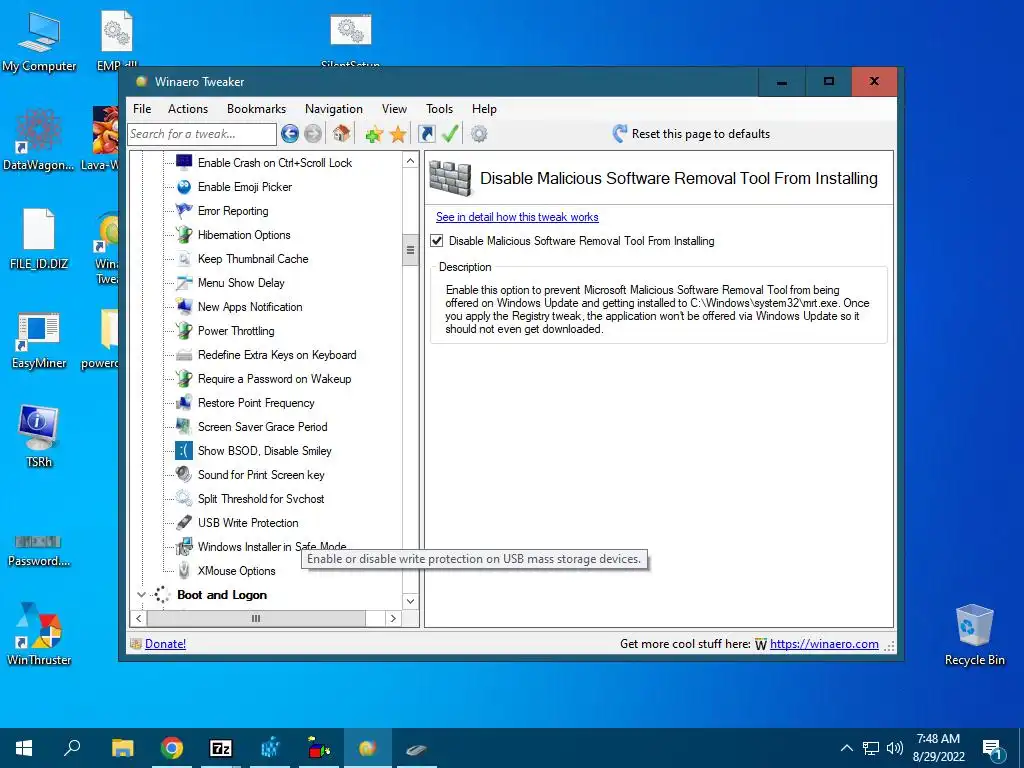
Task: Click the USB Write Protection drive icon
Action: [x=184, y=522]
